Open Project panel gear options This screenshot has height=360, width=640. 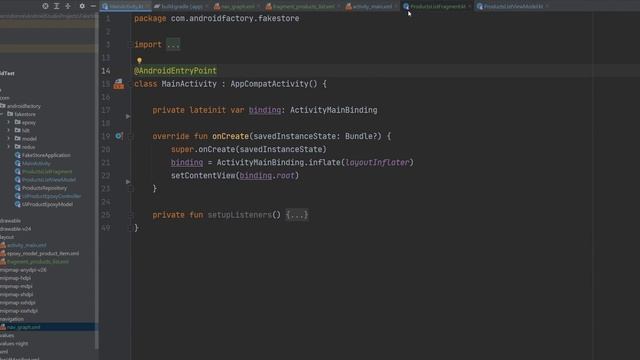[82, 6]
